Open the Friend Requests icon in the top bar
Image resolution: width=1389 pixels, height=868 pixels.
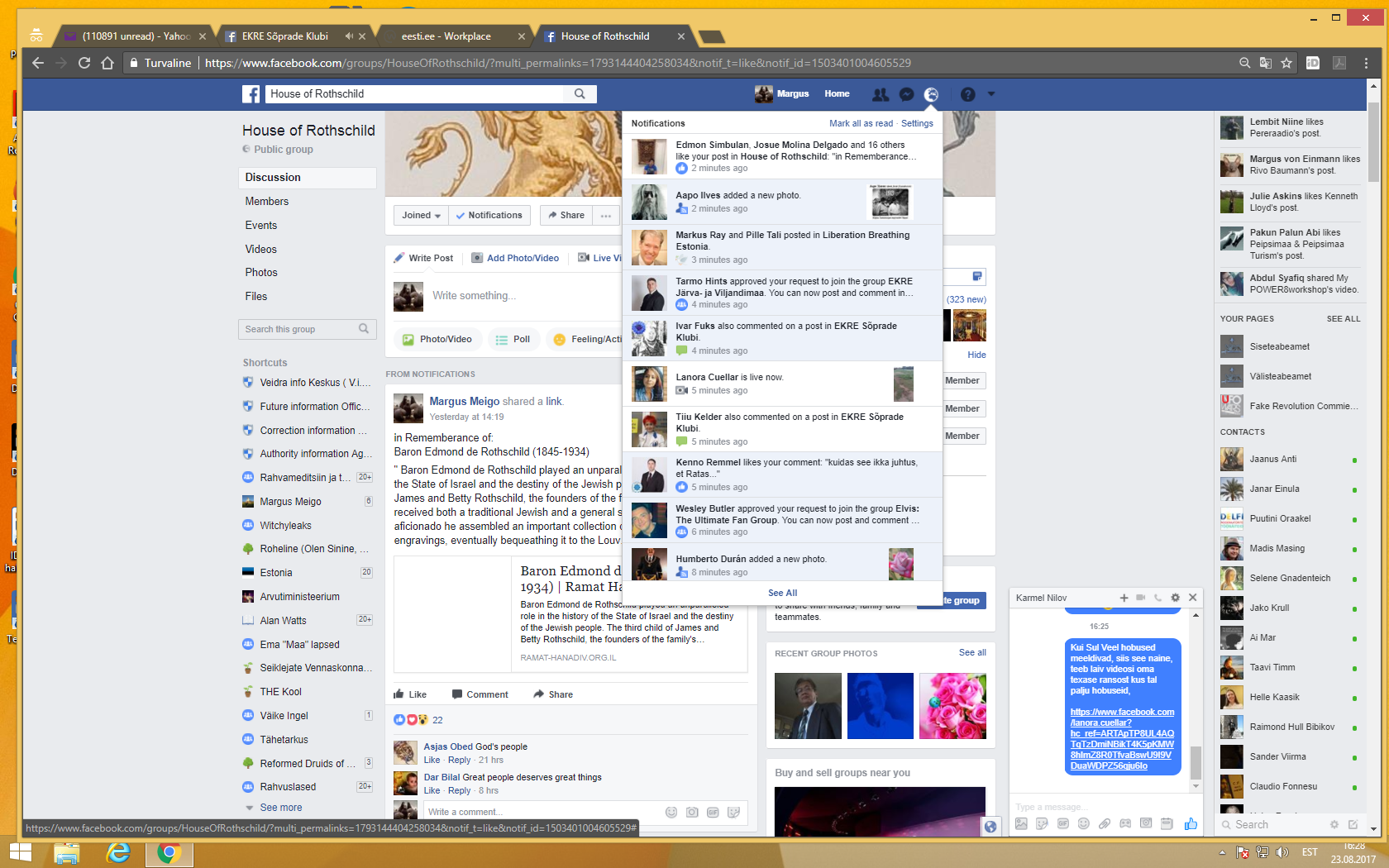(x=881, y=94)
